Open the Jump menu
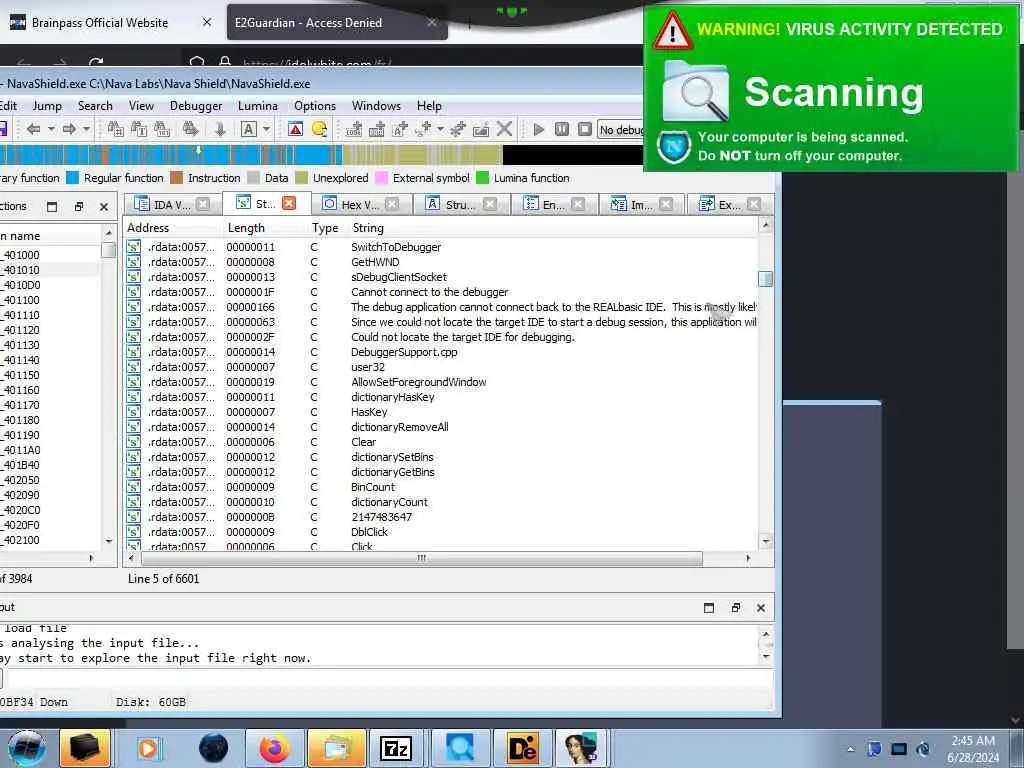The height and width of the screenshot is (768, 1024). click(47, 106)
